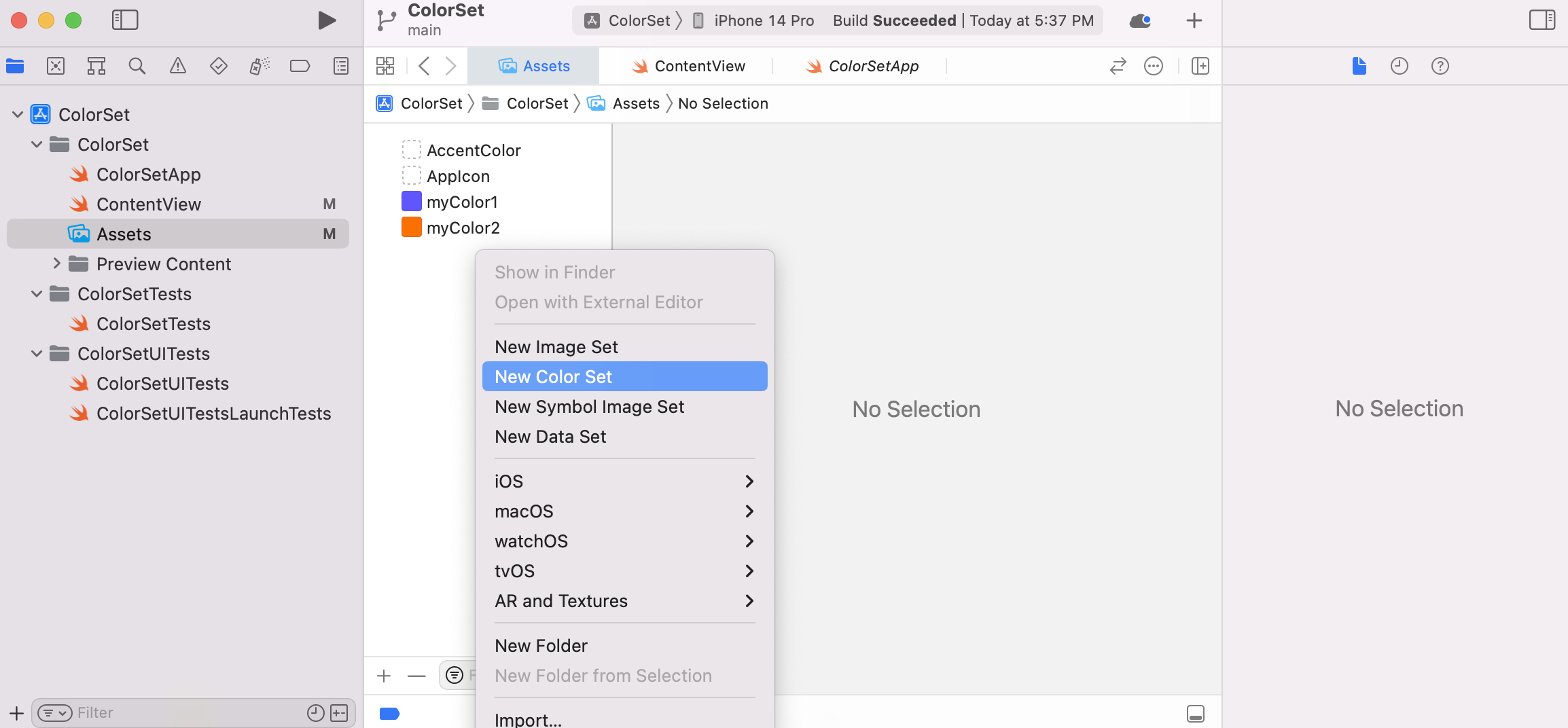The height and width of the screenshot is (728, 1568).
Task: Click the blue breakpoint tag indicator
Action: [x=389, y=713]
